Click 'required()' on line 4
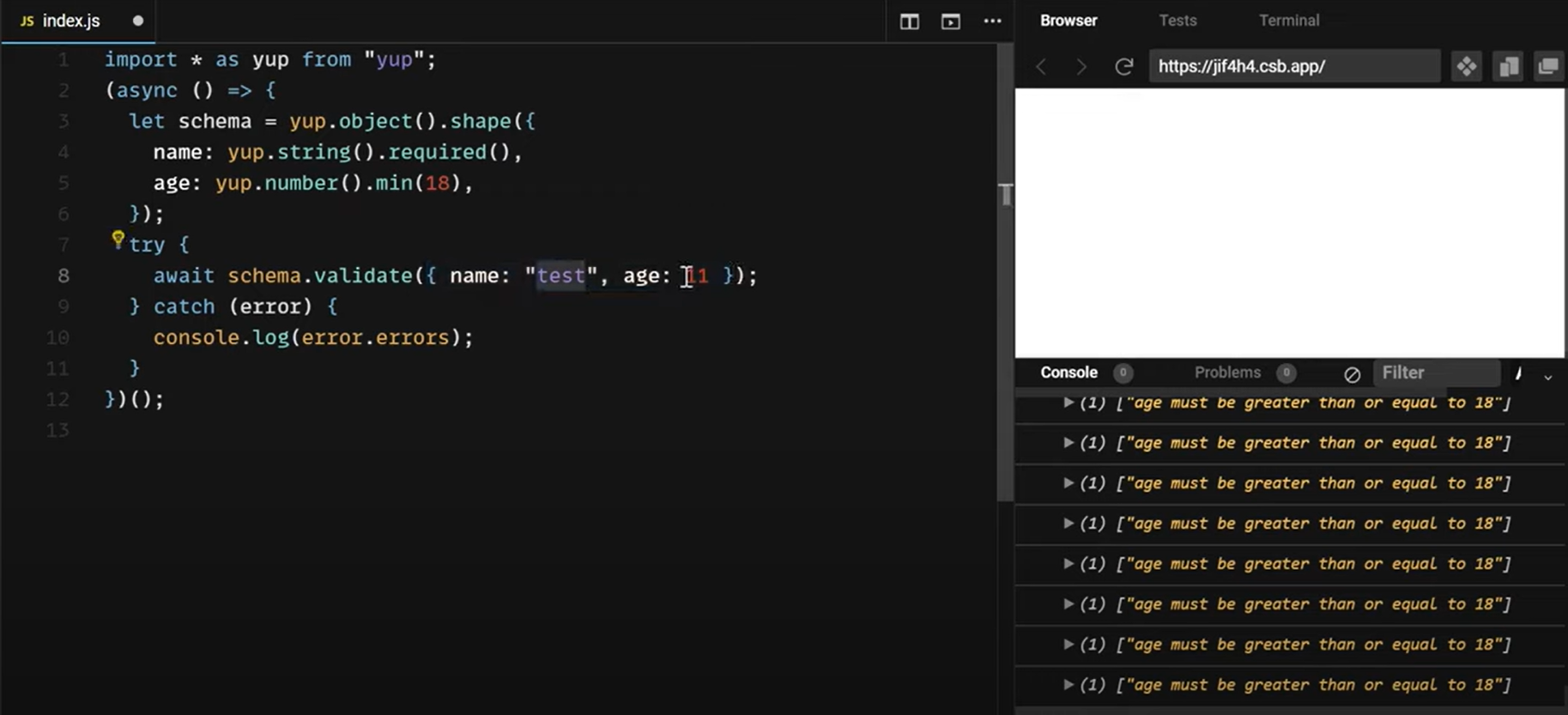The height and width of the screenshot is (715, 1568). pos(449,152)
